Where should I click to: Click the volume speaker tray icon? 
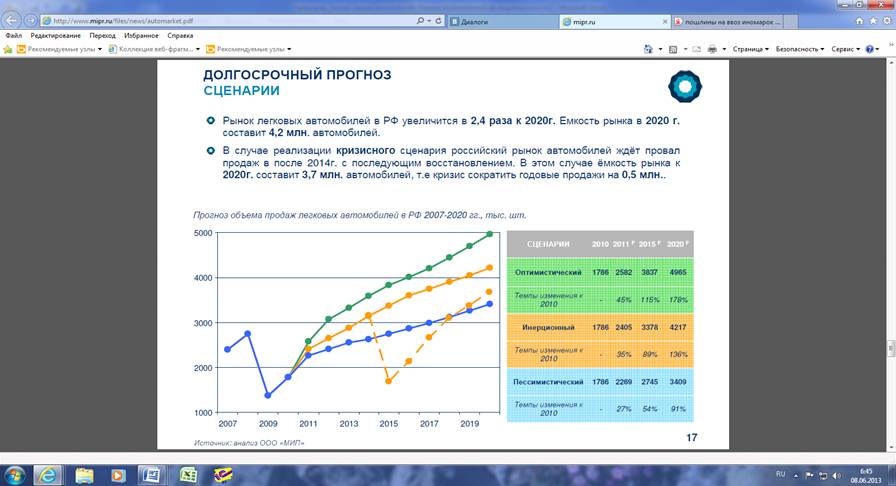tap(837, 476)
